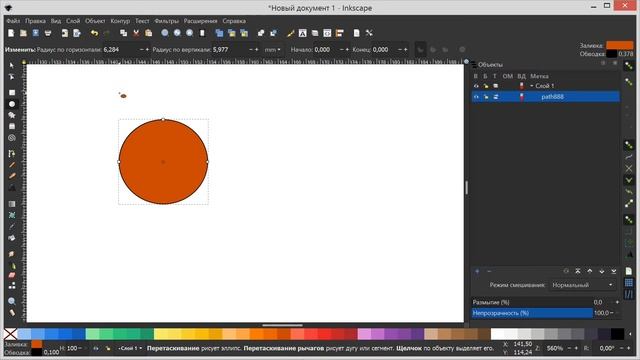Viewport: 640px width, 360px height.
Task: Open blend mode Нормальный dropdown
Action: 582,285
